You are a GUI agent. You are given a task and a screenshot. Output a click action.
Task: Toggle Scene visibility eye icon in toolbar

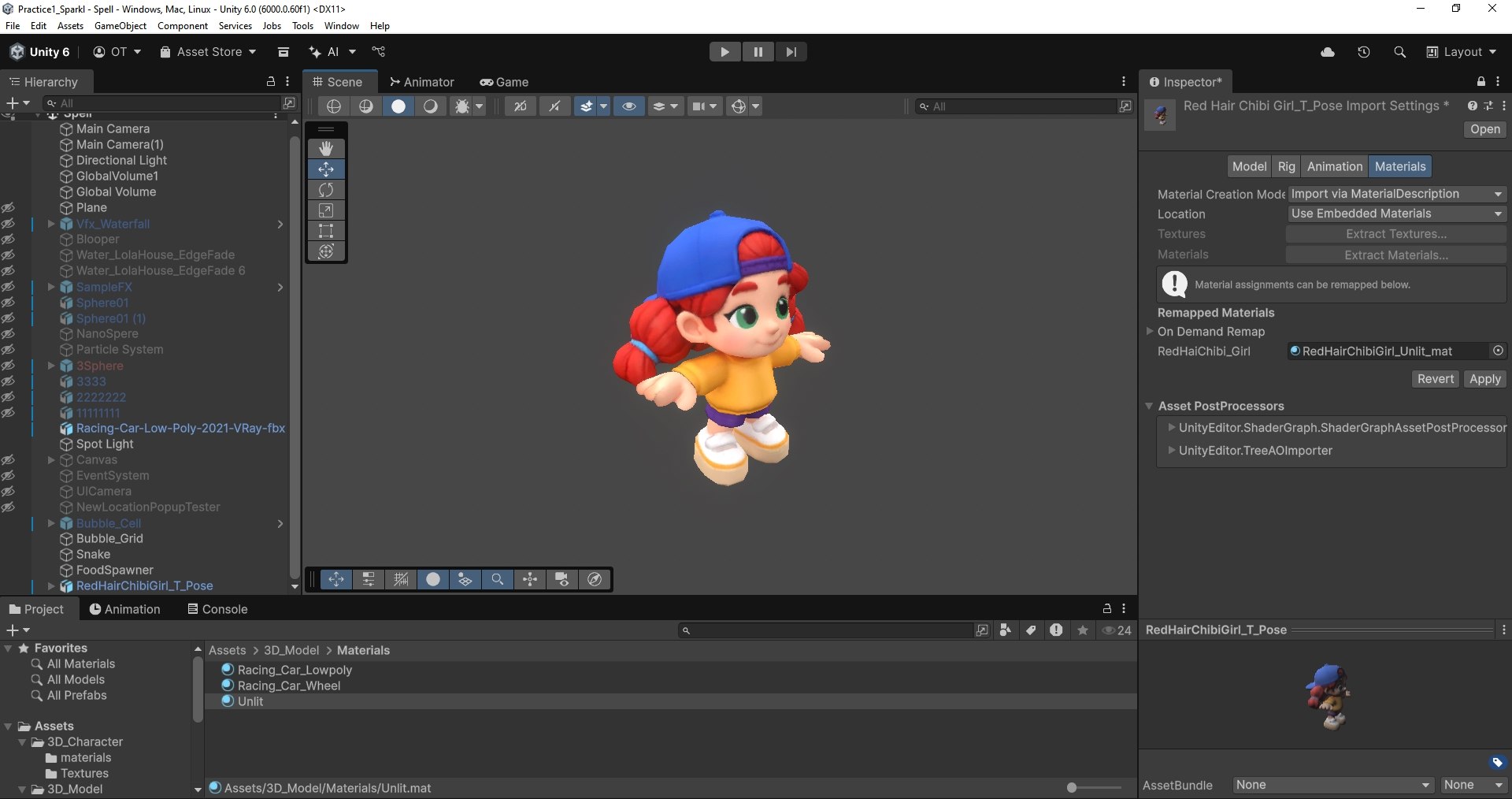coord(628,106)
